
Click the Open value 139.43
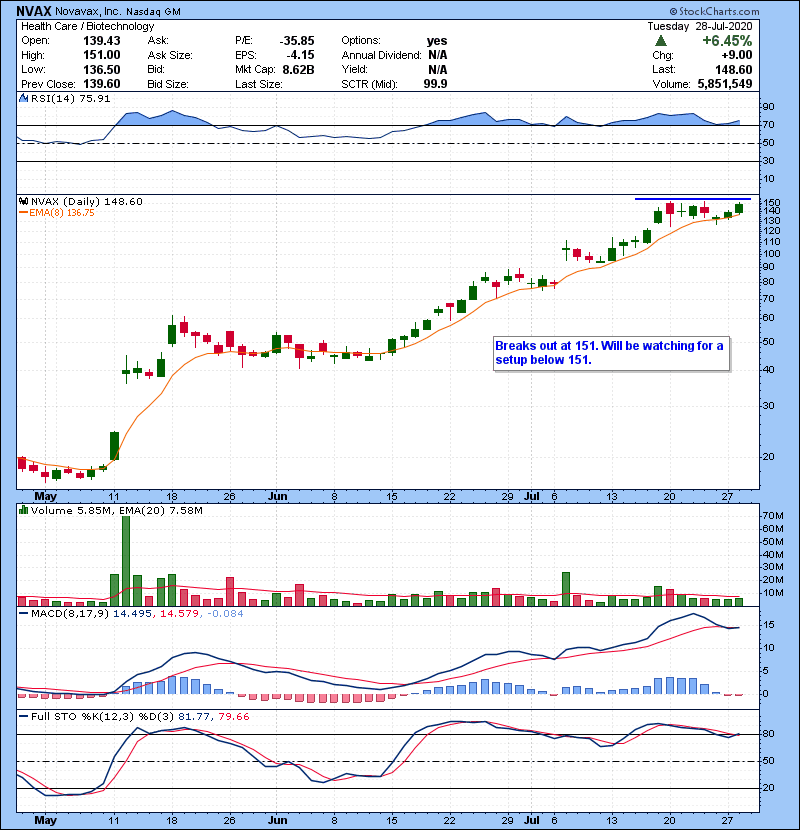(102, 41)
